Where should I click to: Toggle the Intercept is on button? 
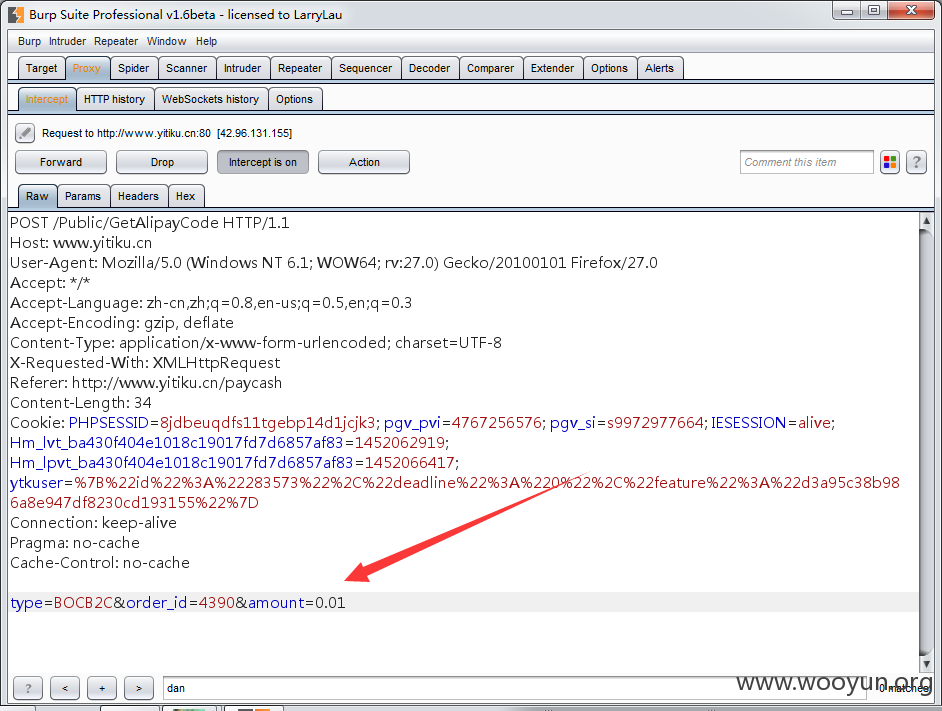pyautogui.click(x=263, y=162)
